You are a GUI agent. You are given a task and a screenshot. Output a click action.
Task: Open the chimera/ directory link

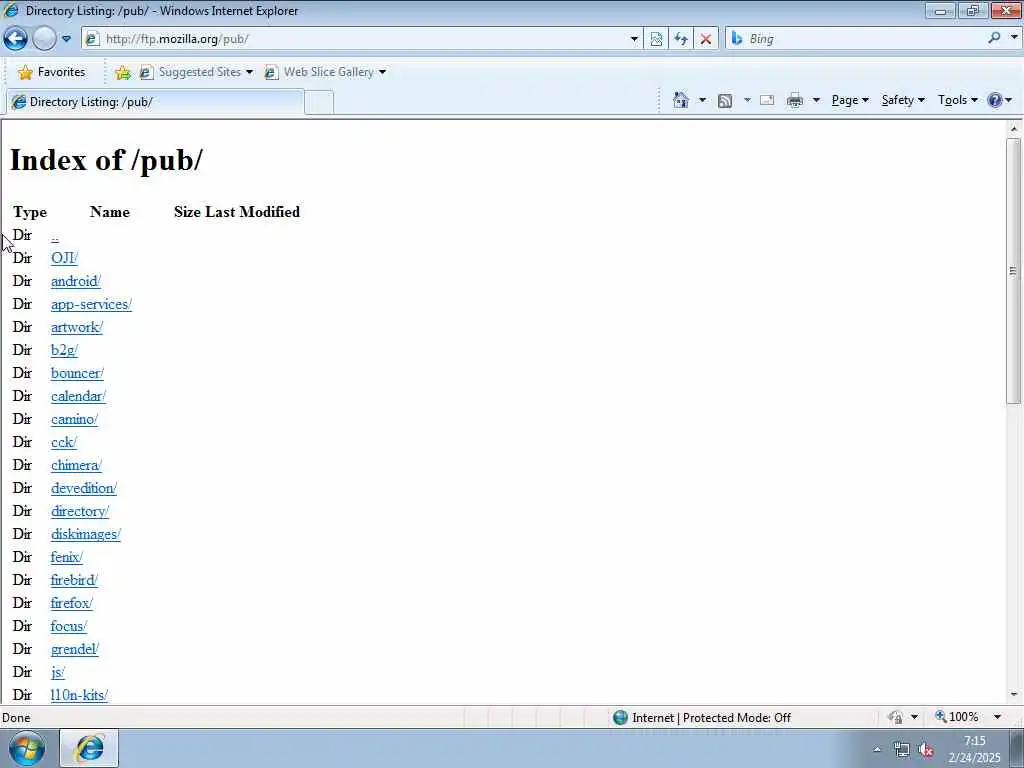(76, 465)
